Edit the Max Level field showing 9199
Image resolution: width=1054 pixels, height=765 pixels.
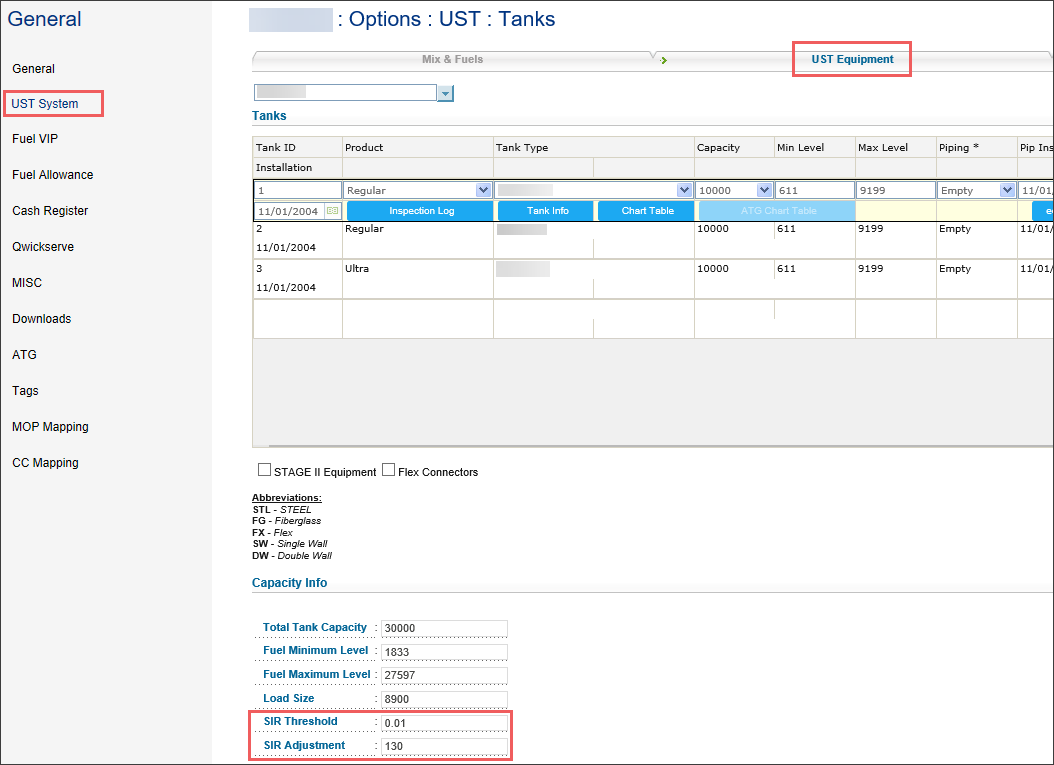point(896,190)
